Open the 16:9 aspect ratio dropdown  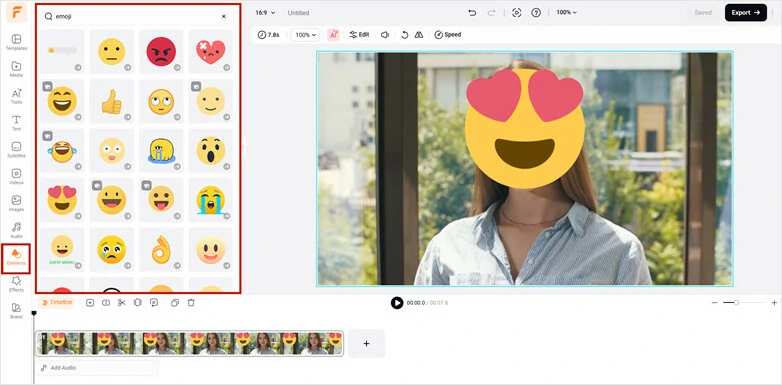click(x=265, y=13)
